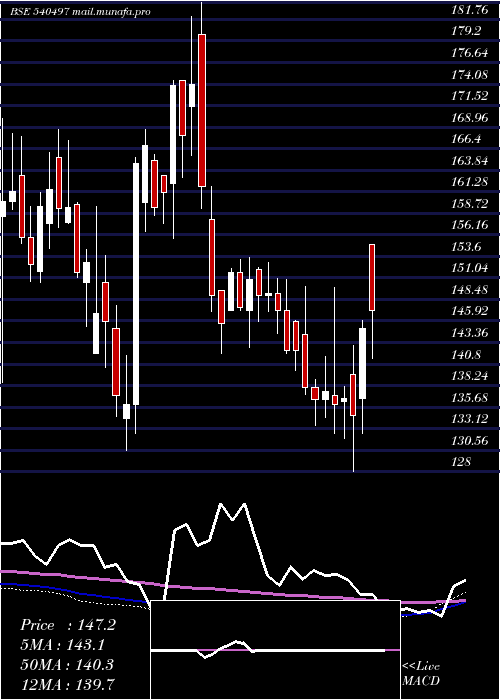500x700 pixels.
Task: Click the 130.56 price axis label
Action: tap(469, 441)
